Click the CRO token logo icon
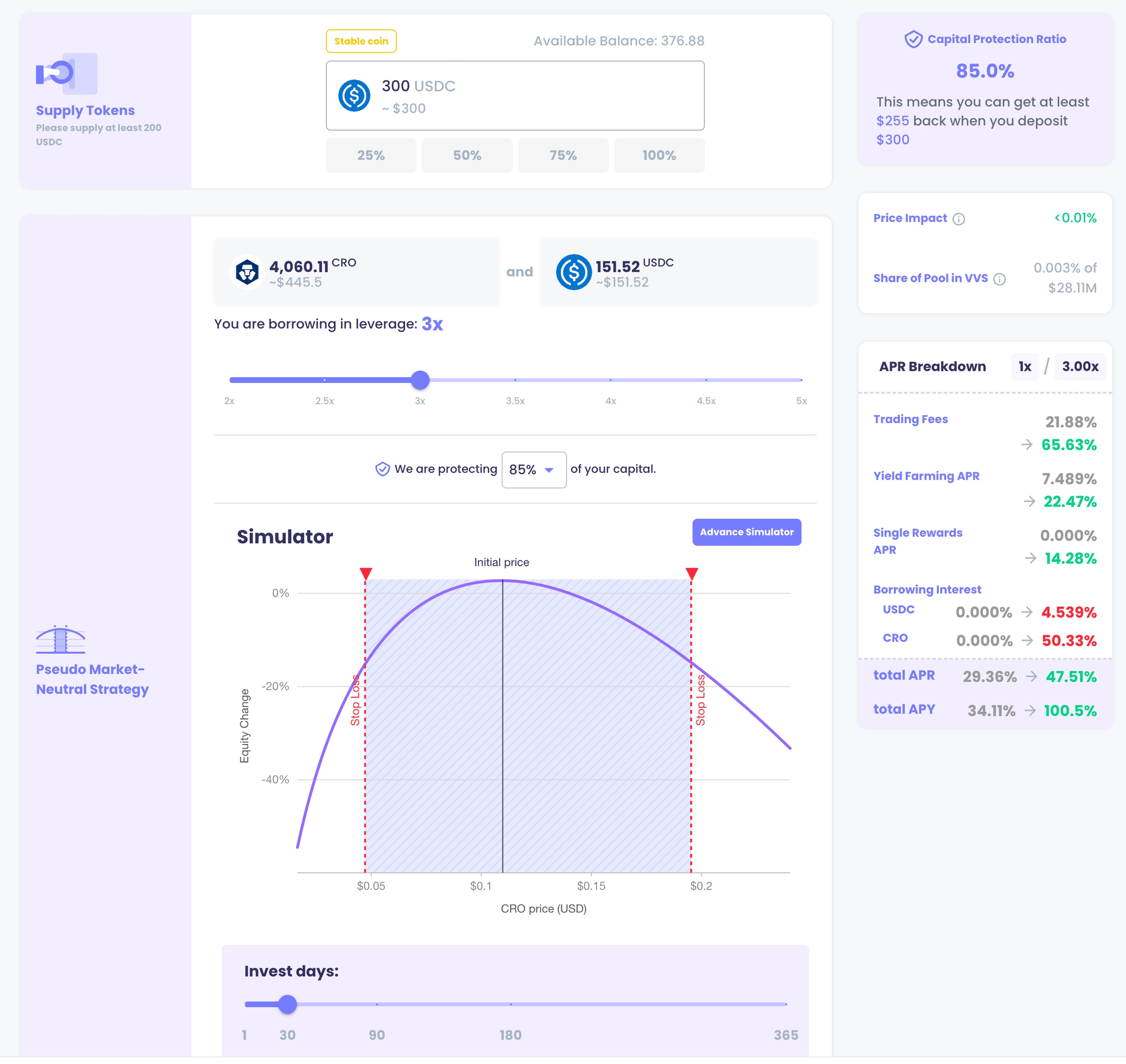The height and width of the screenshot is (1064, 1126). [247, 272]
